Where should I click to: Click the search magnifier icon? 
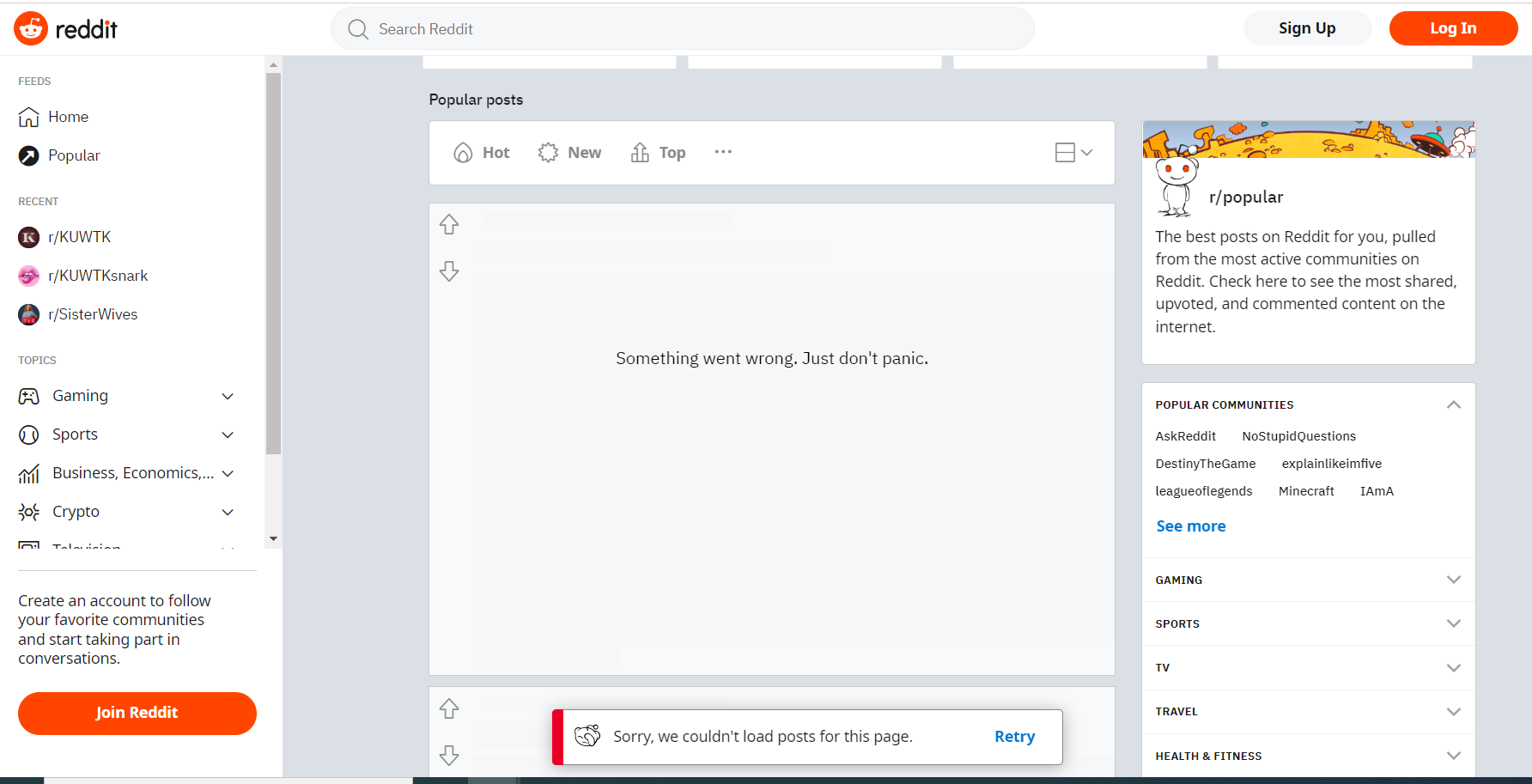point(358,29)
